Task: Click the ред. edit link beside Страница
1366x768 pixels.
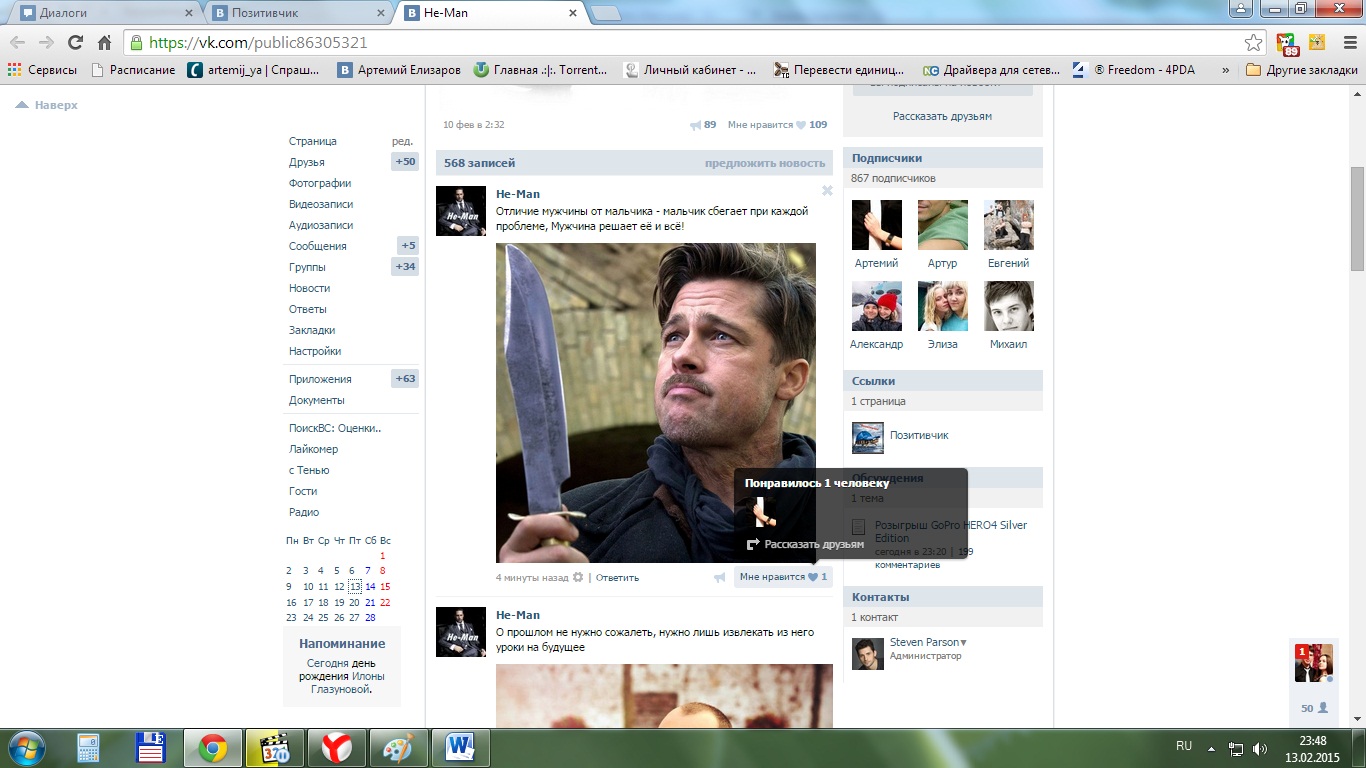Action: [x=402, y=141]
